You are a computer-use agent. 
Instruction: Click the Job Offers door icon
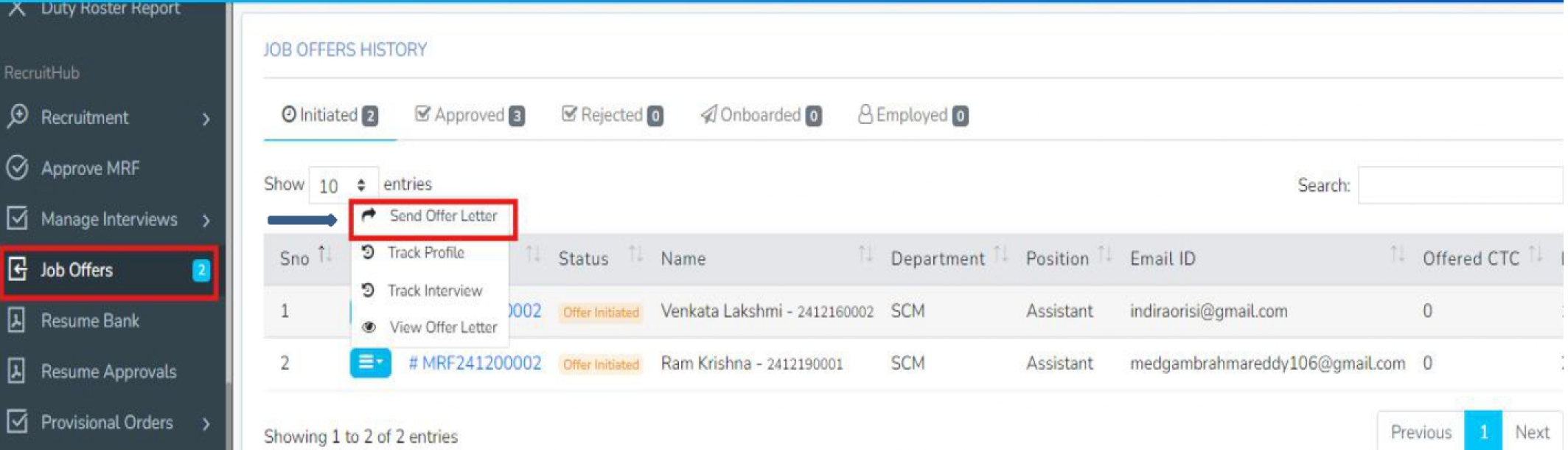[x=18, y=269]
